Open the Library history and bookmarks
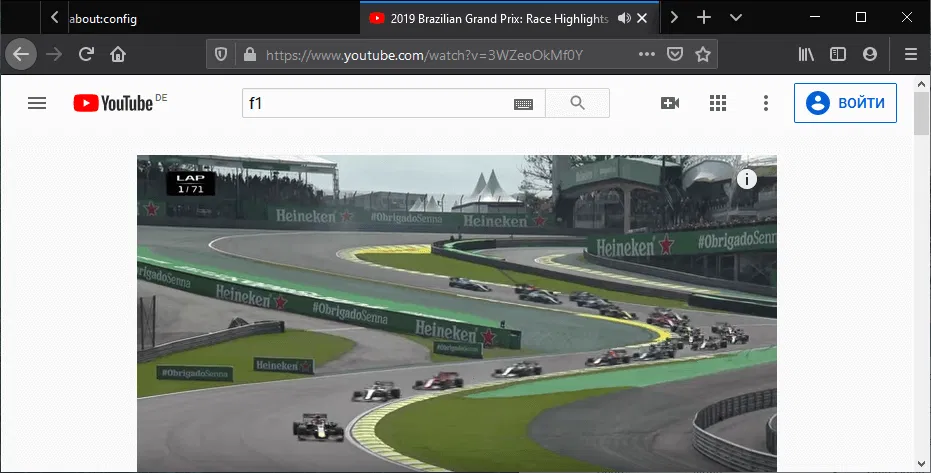 (x=806, y=55)
